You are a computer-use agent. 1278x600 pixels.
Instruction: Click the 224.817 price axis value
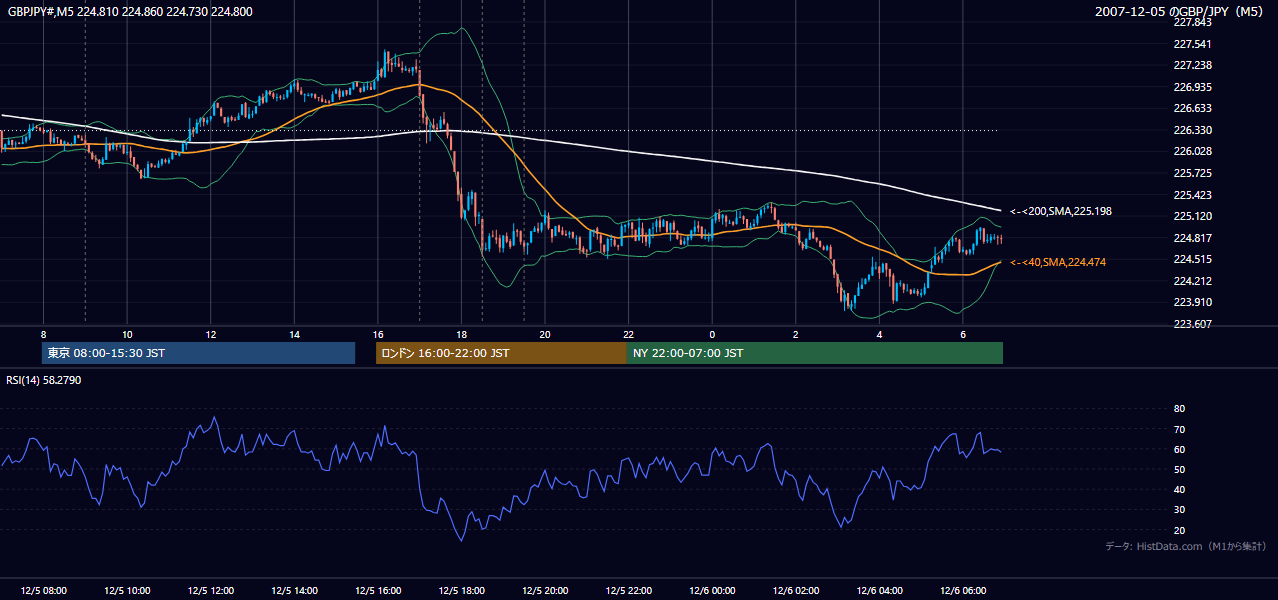pyautogui.click(x=1193, y=238)
